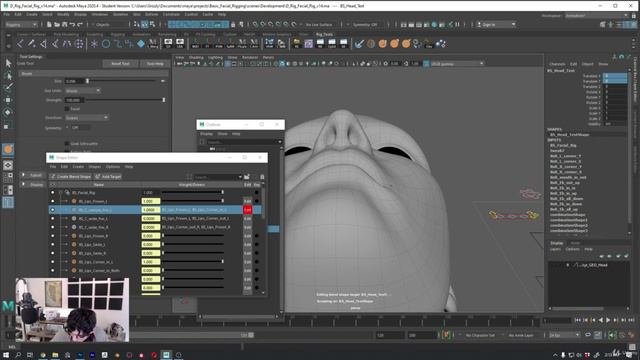The image size is (640, 360).
Task: Toggle visibility of BS_Lips_Frown_R target
Action: [52, 236]
